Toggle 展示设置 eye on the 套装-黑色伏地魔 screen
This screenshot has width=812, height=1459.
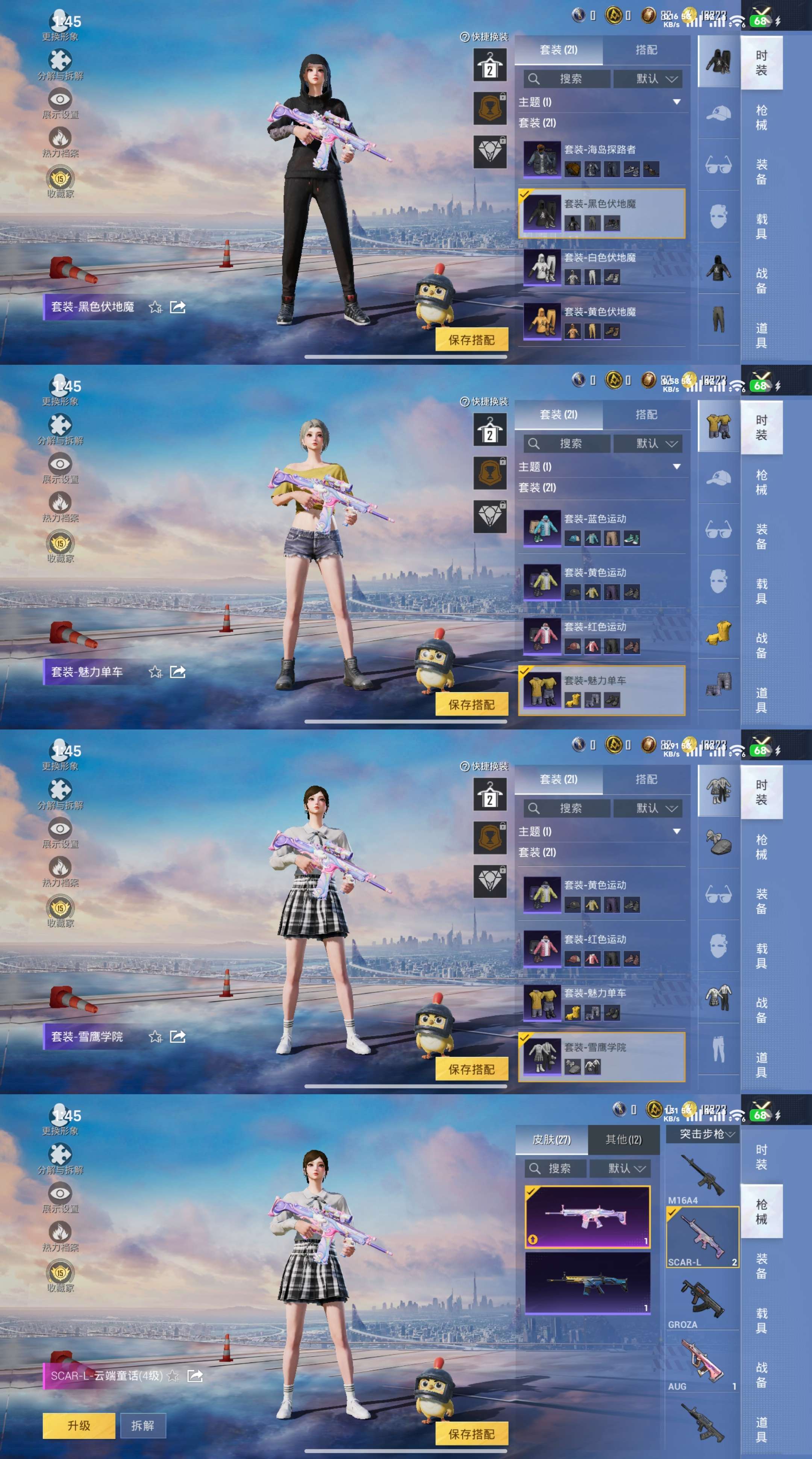coord(60,103)
